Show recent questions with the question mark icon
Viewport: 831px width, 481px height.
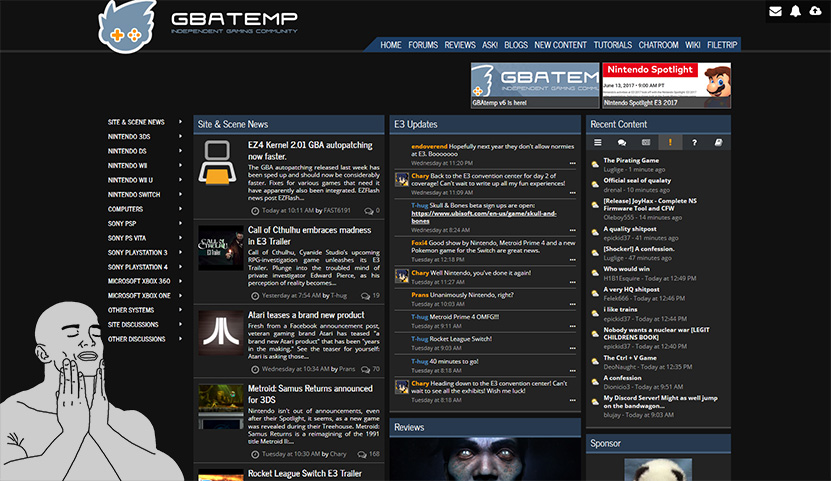pos(694,142)
